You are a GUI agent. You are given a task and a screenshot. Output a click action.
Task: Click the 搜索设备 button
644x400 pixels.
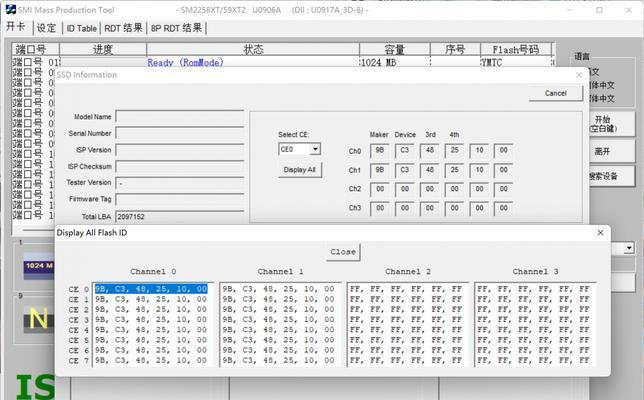pyautogui.click(x=611, y=176)
